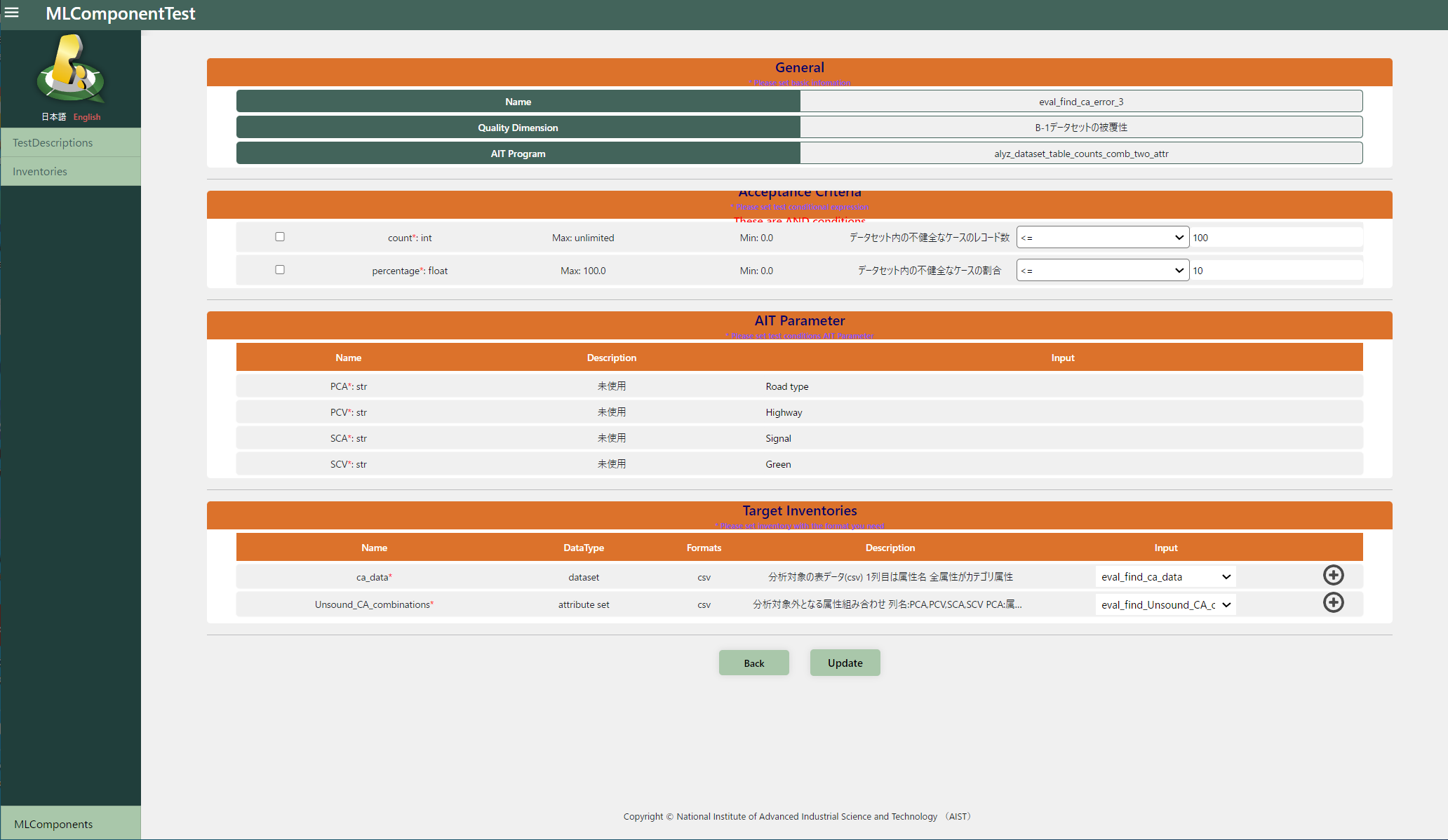The height and width of the screenshot is (840, 1448).
Task: Expand eval_find_ca_data inventory dropdown
Action: (x=1165, y=577)
